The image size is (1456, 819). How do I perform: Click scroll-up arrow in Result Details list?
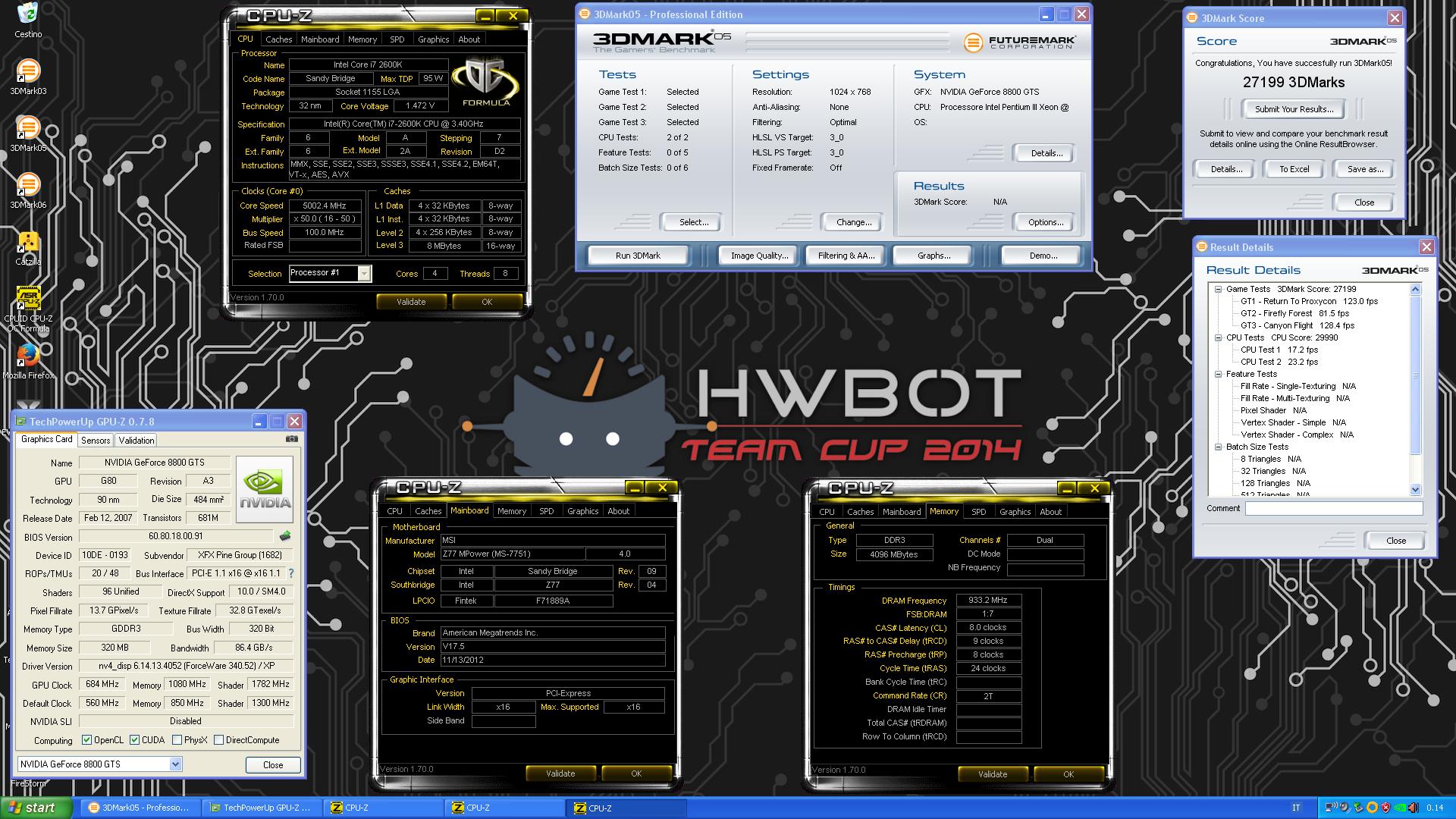(1415, 289)
